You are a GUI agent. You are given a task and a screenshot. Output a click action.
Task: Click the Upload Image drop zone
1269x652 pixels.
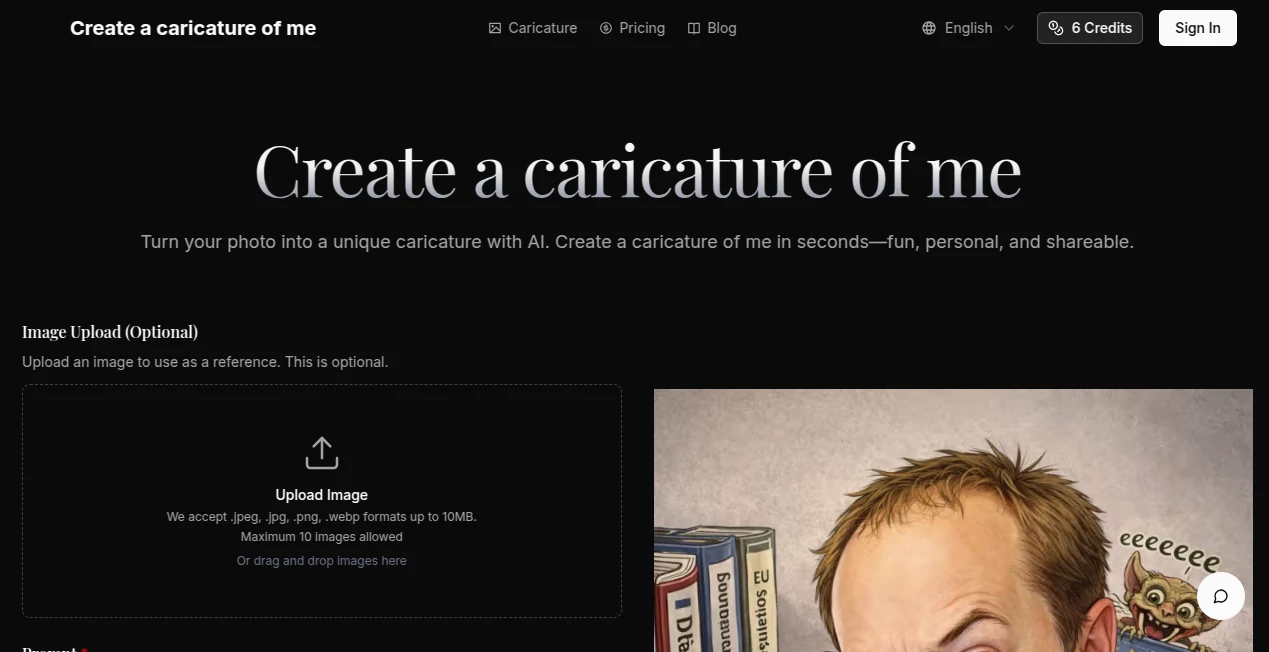pos(321,500)
